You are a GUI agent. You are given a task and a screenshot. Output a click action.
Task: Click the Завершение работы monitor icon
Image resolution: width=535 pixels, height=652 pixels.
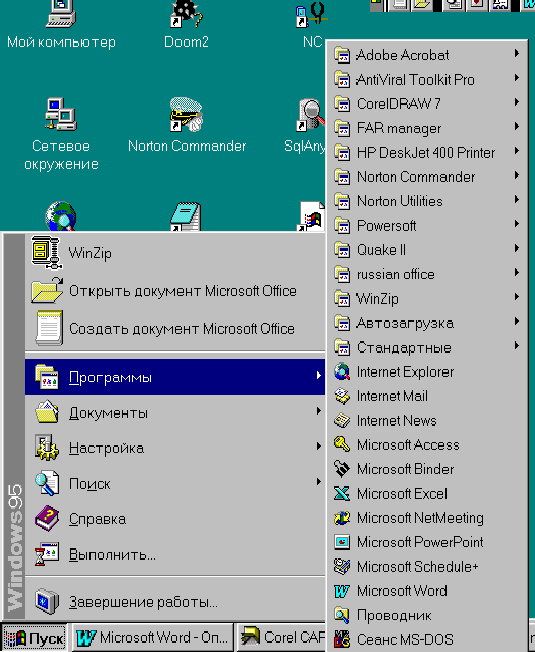(47, 601)
